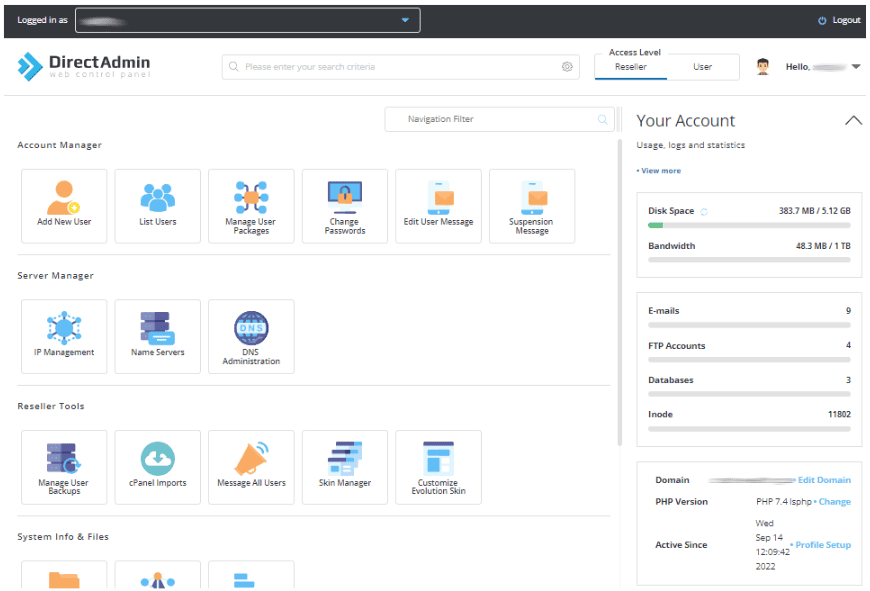Click the DirectAdmin logo
The width and height of the screenshot is (870, 591).
point(84,67)
